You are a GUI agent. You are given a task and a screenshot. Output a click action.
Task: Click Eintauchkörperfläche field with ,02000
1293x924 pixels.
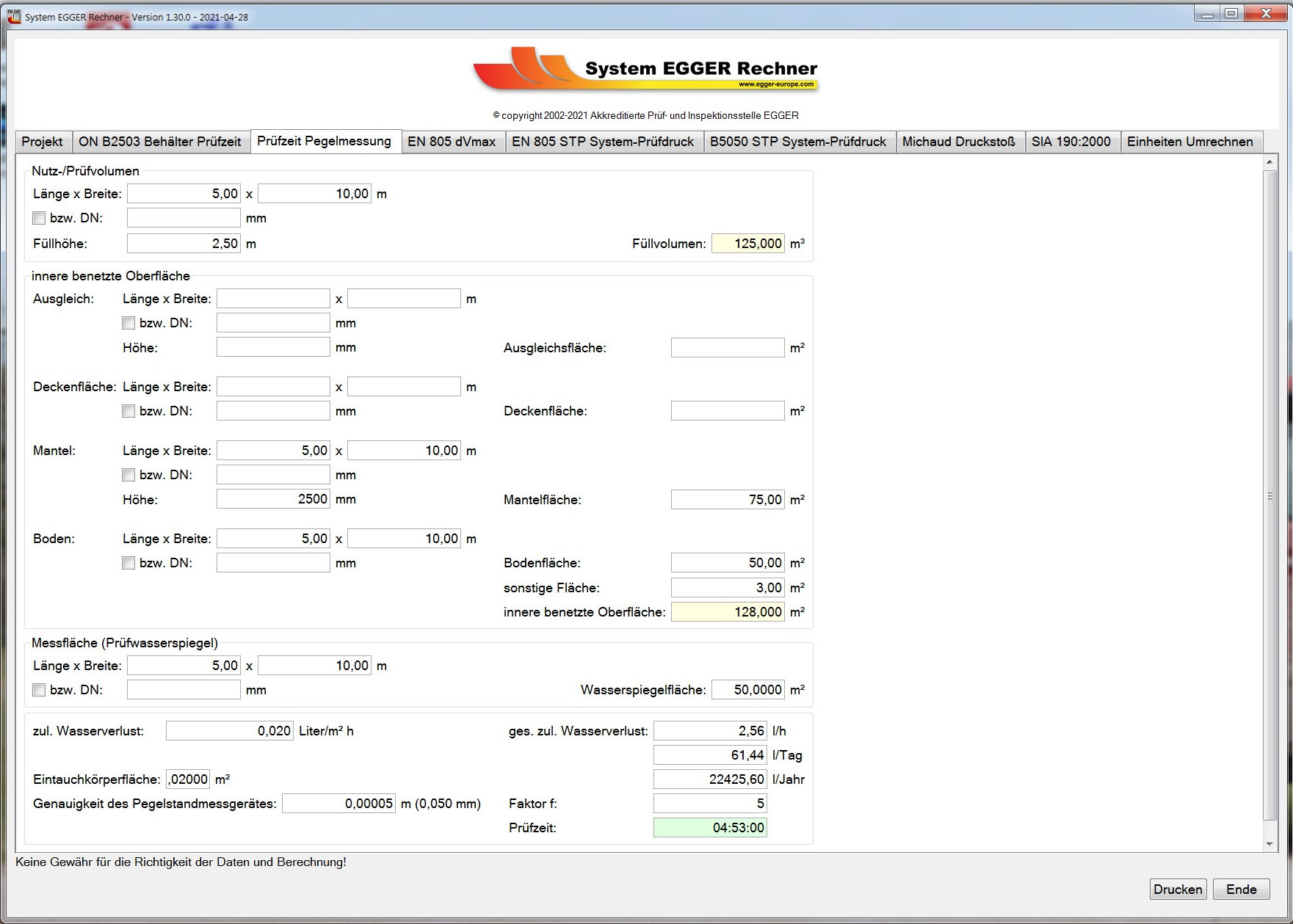pos(188,779)
